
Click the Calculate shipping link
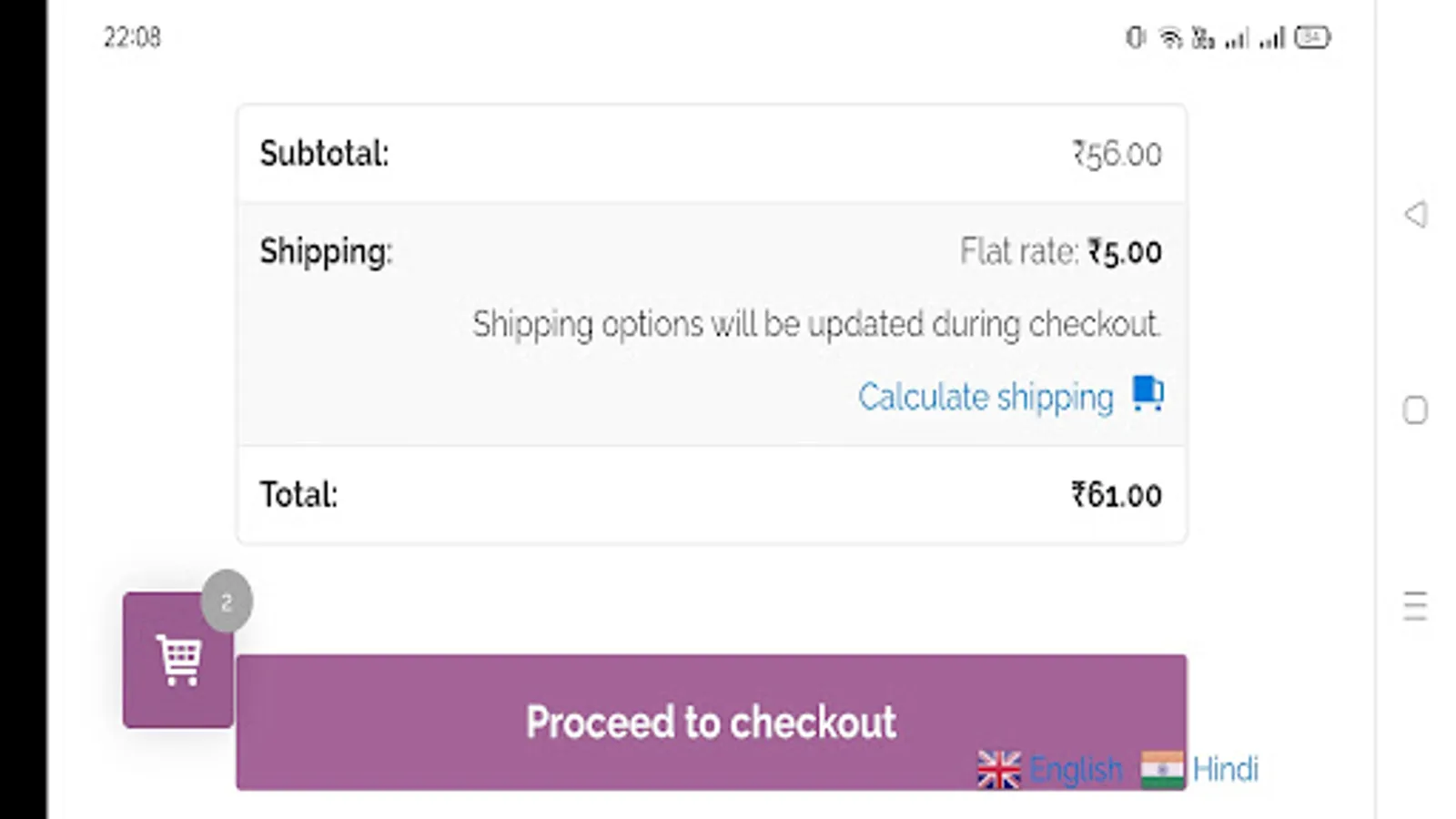tap(986, 398)
